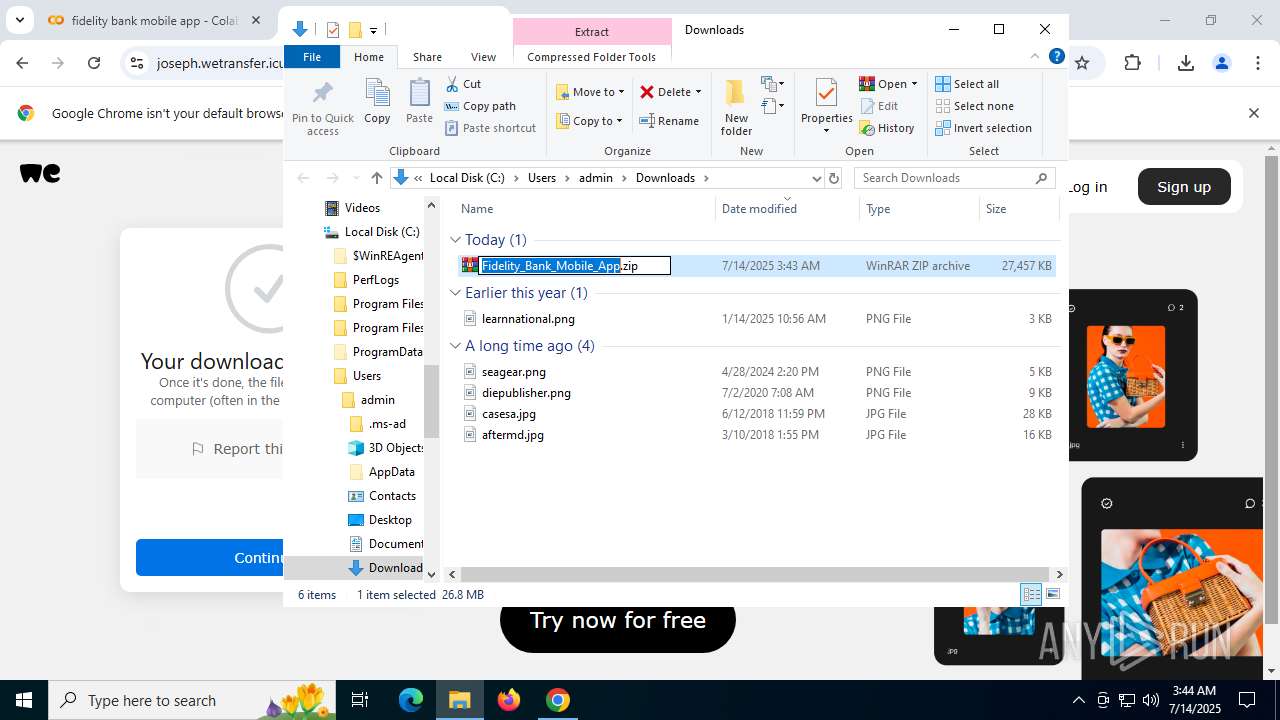Screen dimensions: 1280x720
Task: Click the Edit command
Action: pyautogui.click(x=879, y=106)
